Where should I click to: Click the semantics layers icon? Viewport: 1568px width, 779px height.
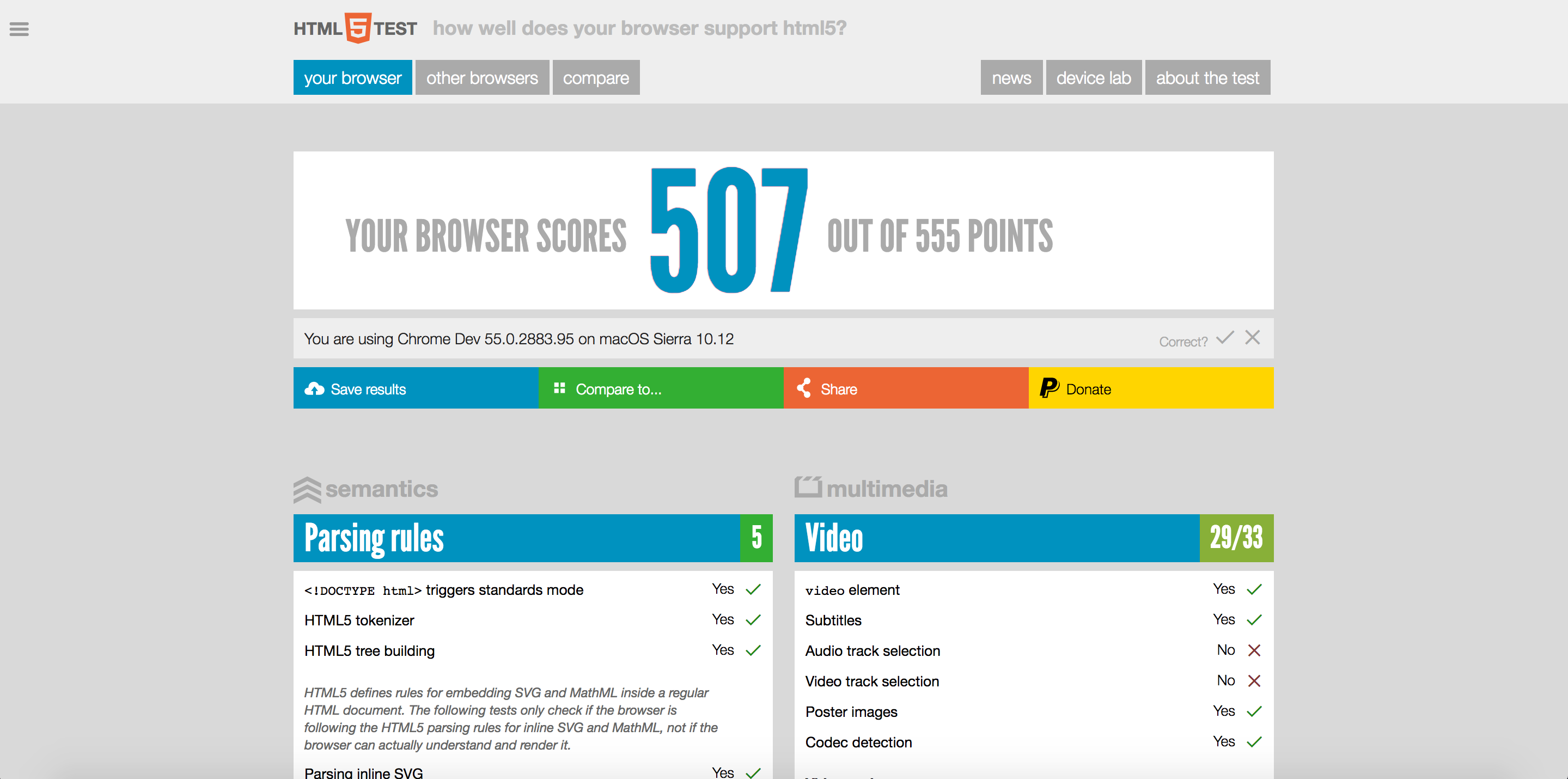coord(307,490)
